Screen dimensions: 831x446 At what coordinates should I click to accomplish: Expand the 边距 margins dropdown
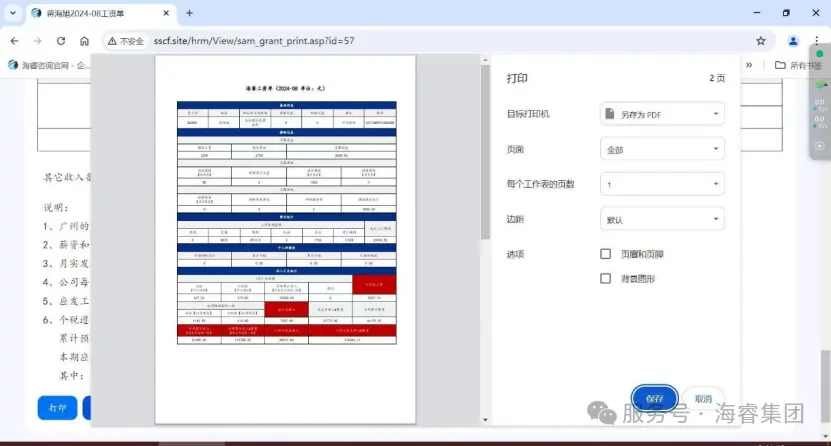tap(662, 219)
